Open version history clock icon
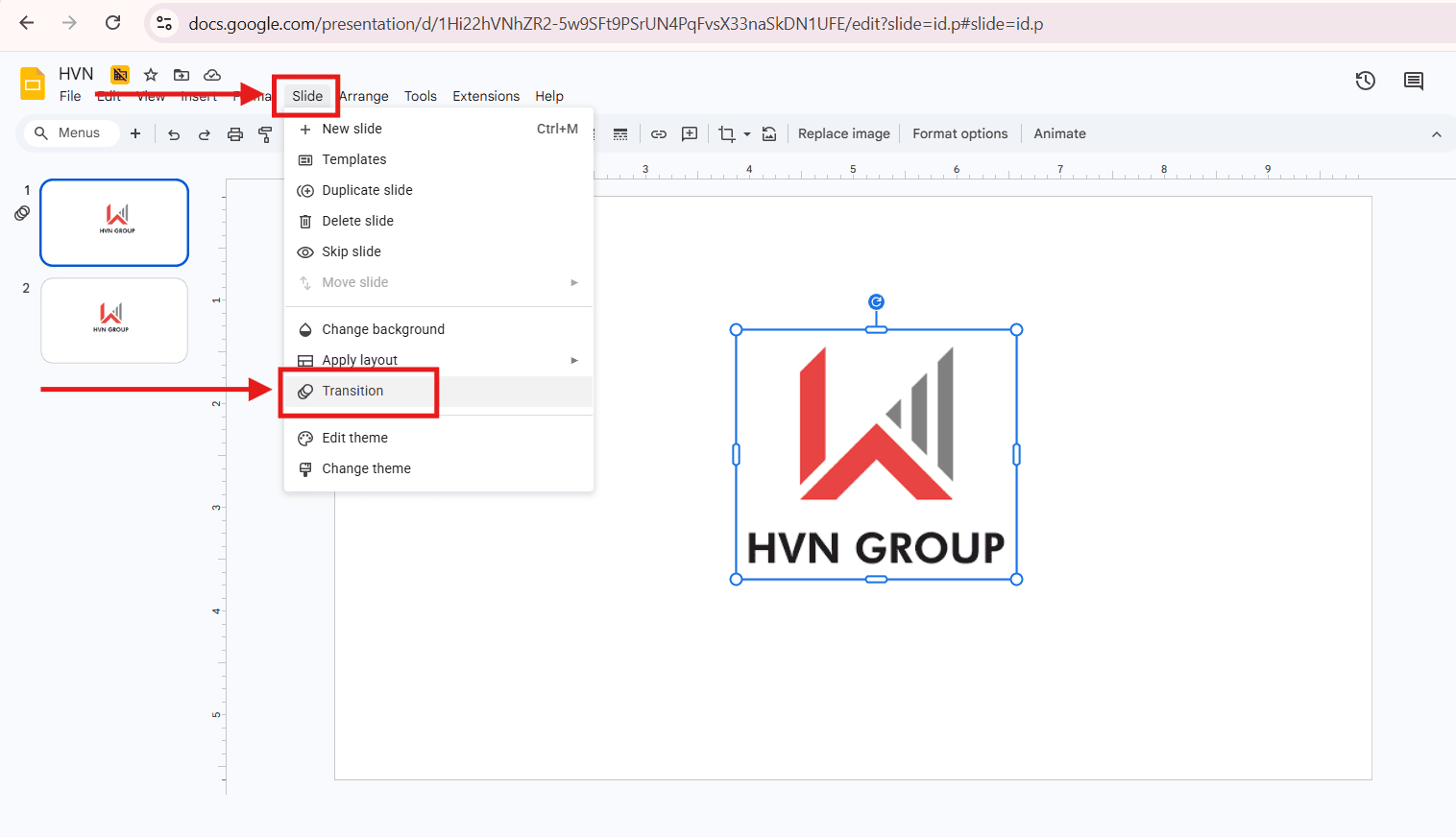This screenshot has width=1456, height=837. [x=1365, y=82]
